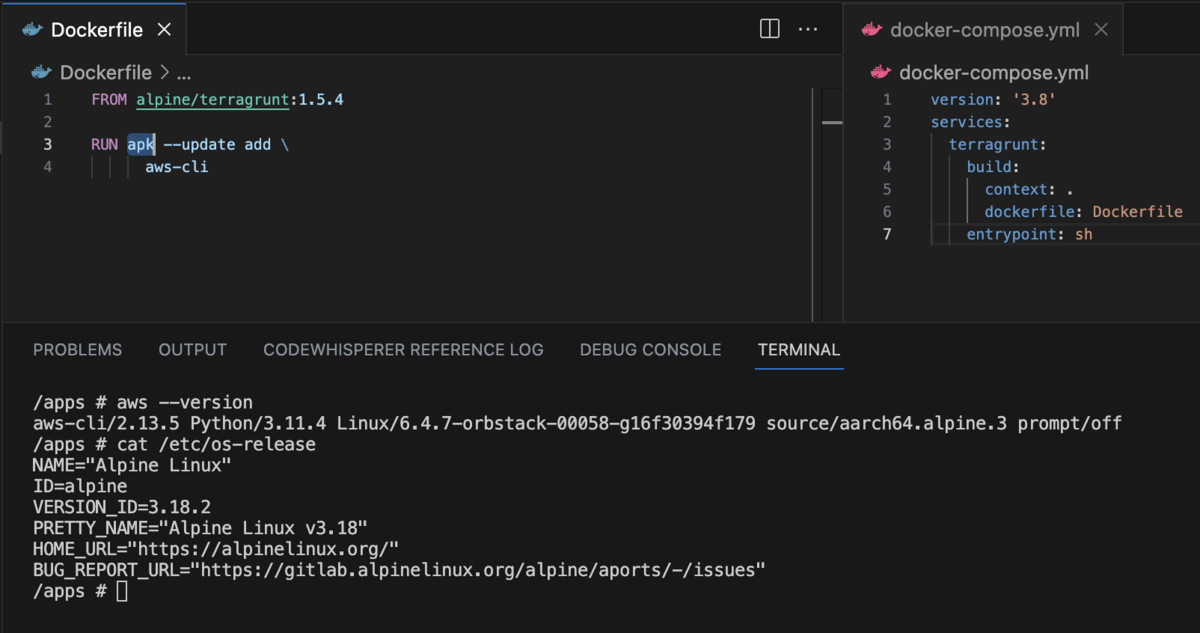
Task: Open the DEBUG CONSOLE panel
Action: coord(650,349)
